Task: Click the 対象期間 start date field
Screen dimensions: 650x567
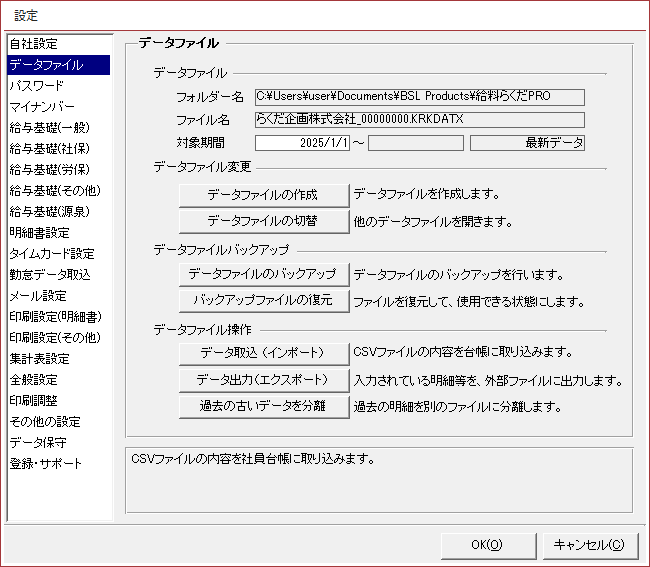Action: pyautogui.click(x=302, y=143)
